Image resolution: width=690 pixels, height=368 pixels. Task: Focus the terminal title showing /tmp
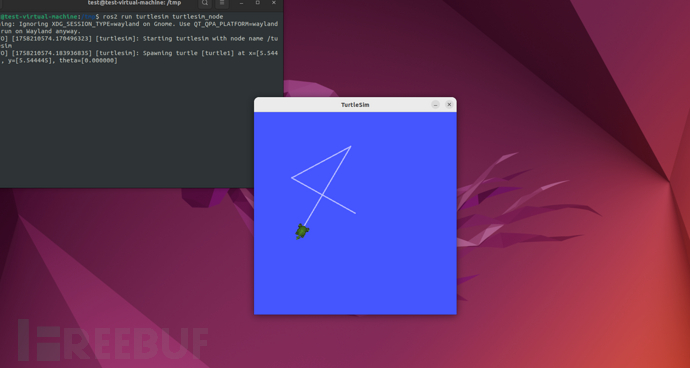pyautogui.click(x=134, y=3)
